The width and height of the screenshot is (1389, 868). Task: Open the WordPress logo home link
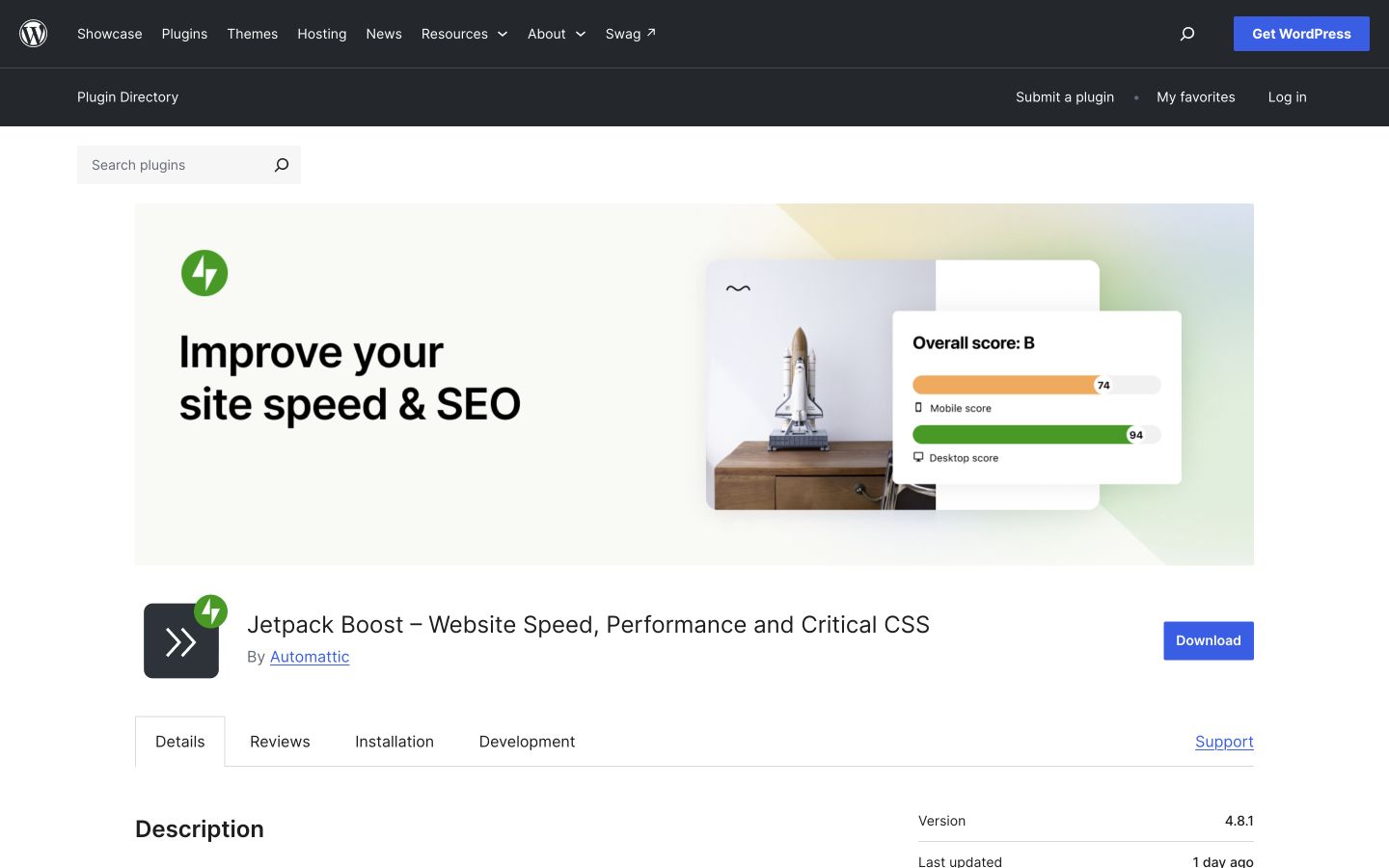pos(34,34)
